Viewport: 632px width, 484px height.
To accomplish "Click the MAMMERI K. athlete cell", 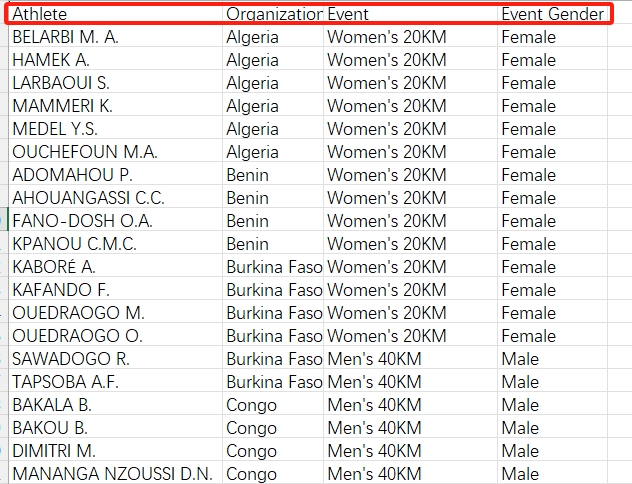I will click(x=115, y=106).
